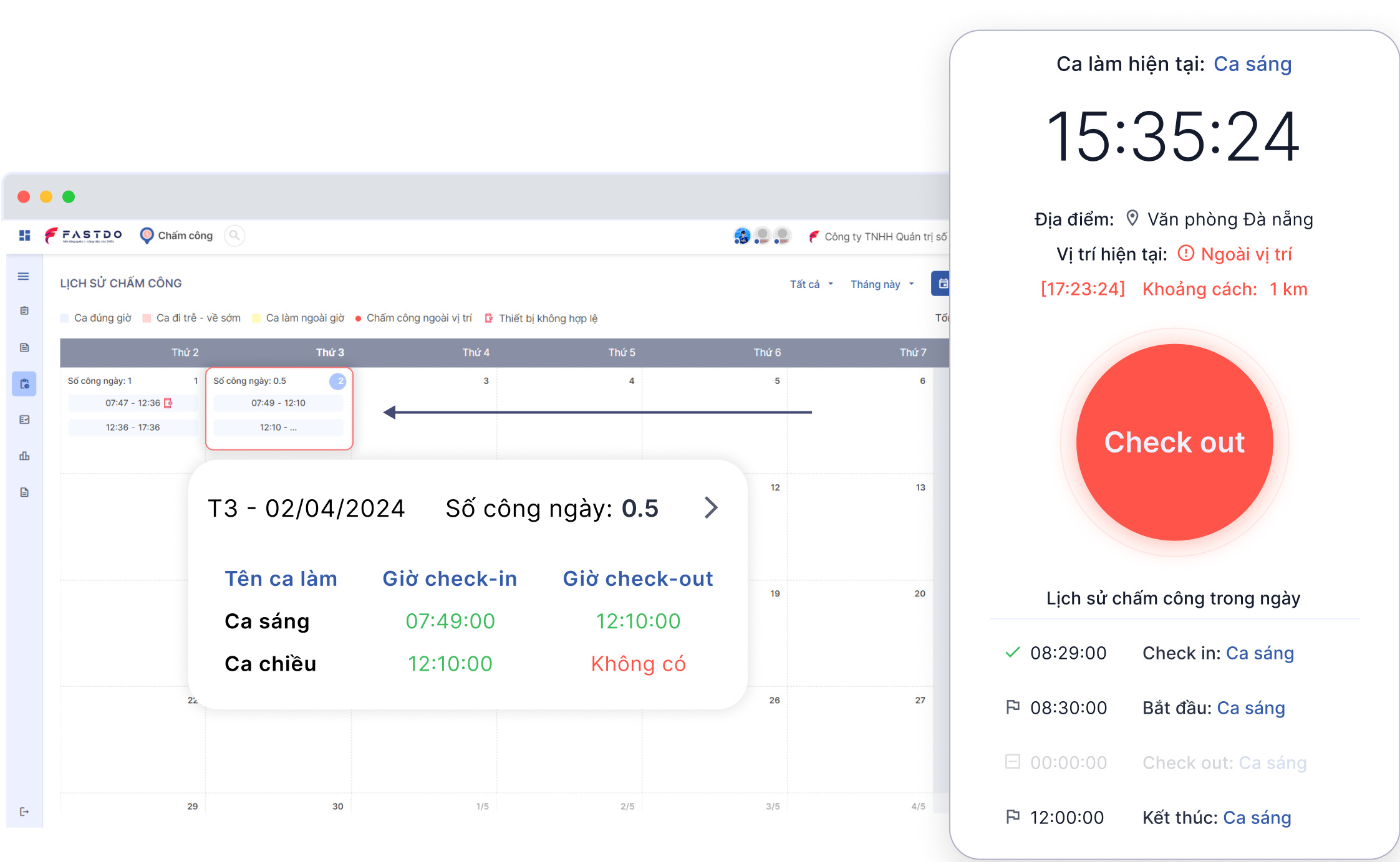The height and width of the screenshot is (862, 1400).
Task: Collapse the sidebar with the hamburger icon
Action: point(24,276)
